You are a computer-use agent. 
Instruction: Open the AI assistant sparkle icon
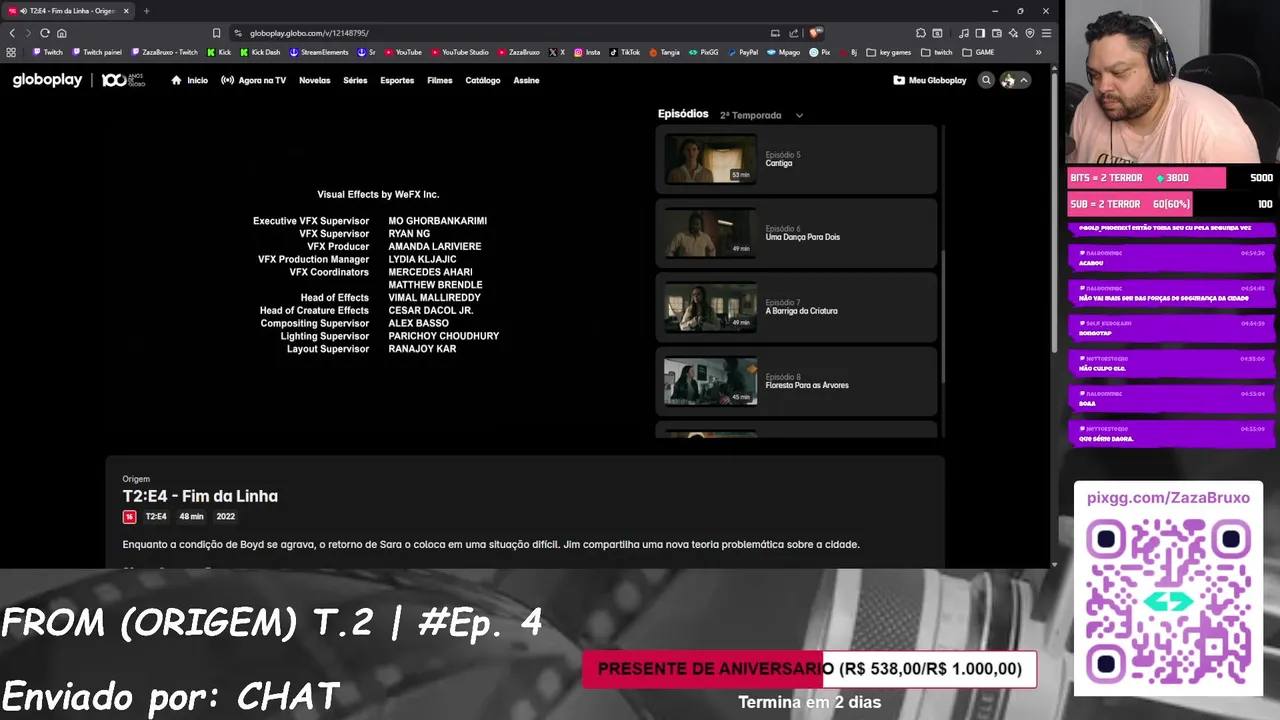point(1013,33)
